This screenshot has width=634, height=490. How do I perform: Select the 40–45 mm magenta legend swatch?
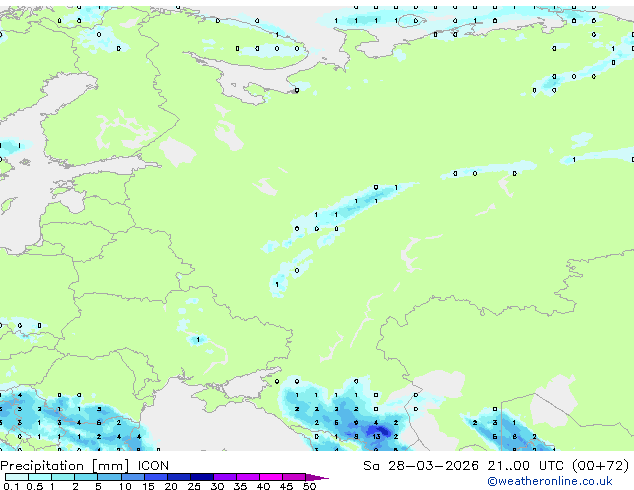tap(271, 477)
